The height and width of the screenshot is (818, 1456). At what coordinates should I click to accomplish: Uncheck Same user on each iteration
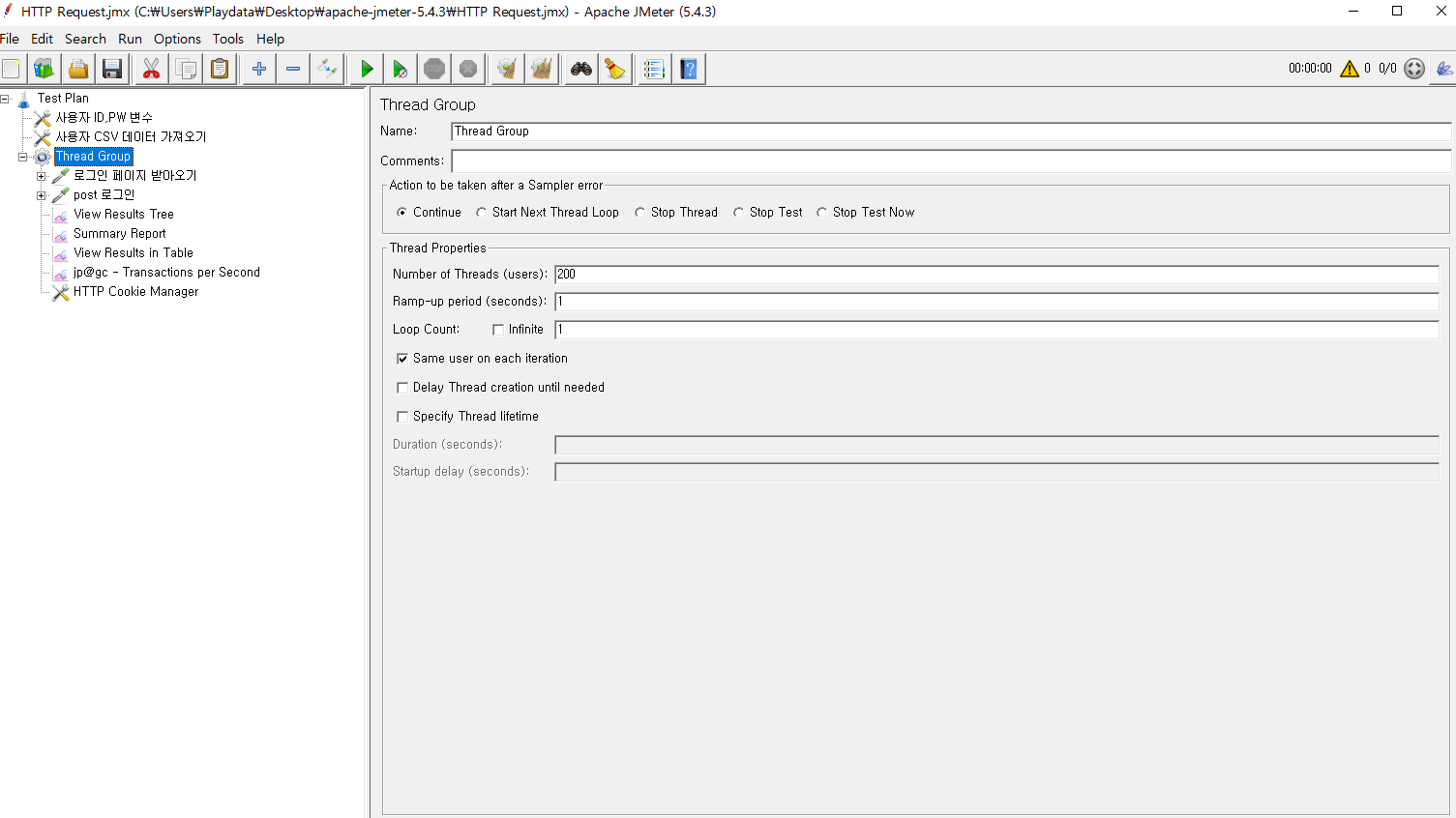tap(402, 359)
